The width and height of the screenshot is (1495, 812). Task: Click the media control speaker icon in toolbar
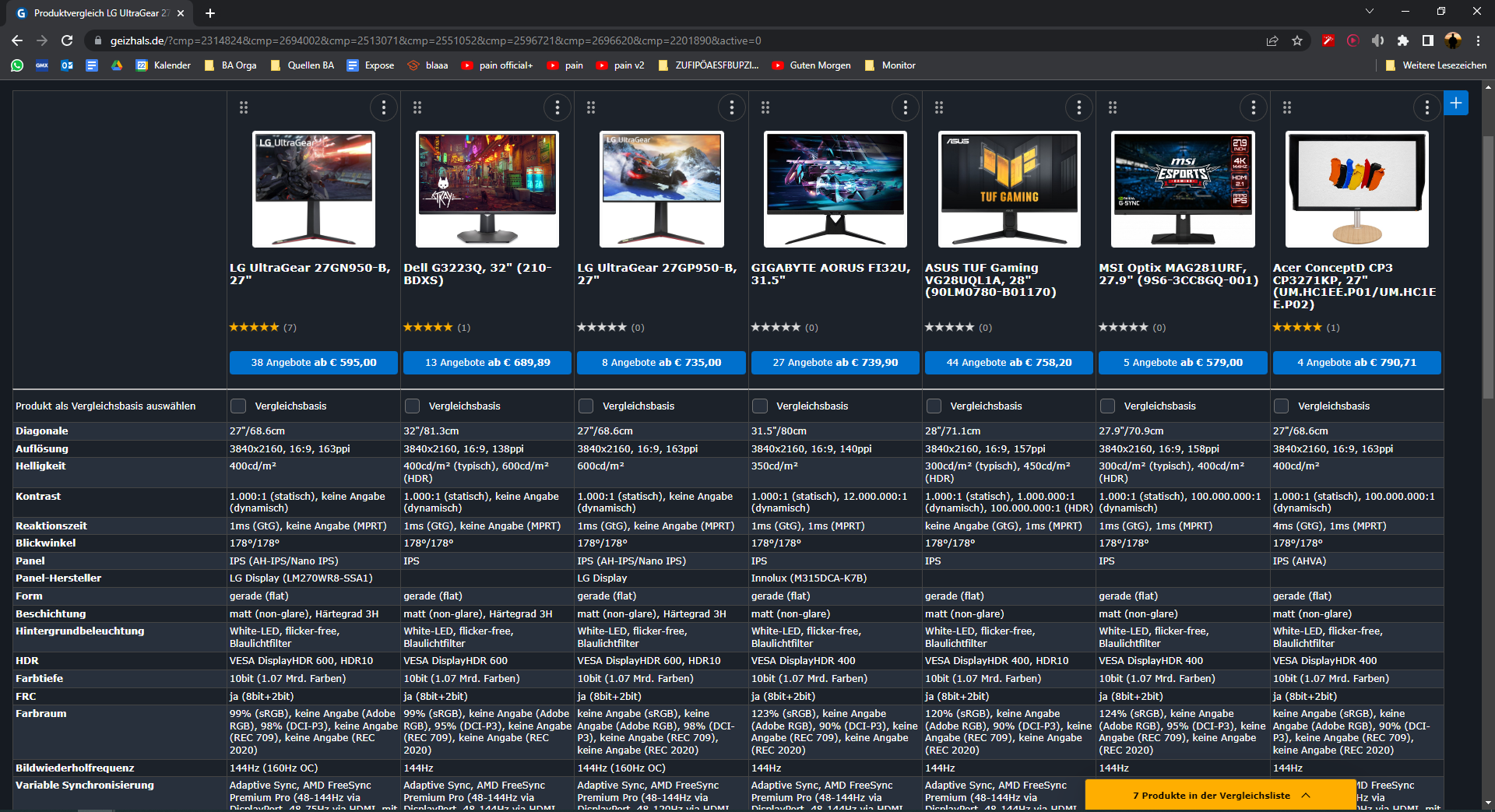pos(1378,40)
